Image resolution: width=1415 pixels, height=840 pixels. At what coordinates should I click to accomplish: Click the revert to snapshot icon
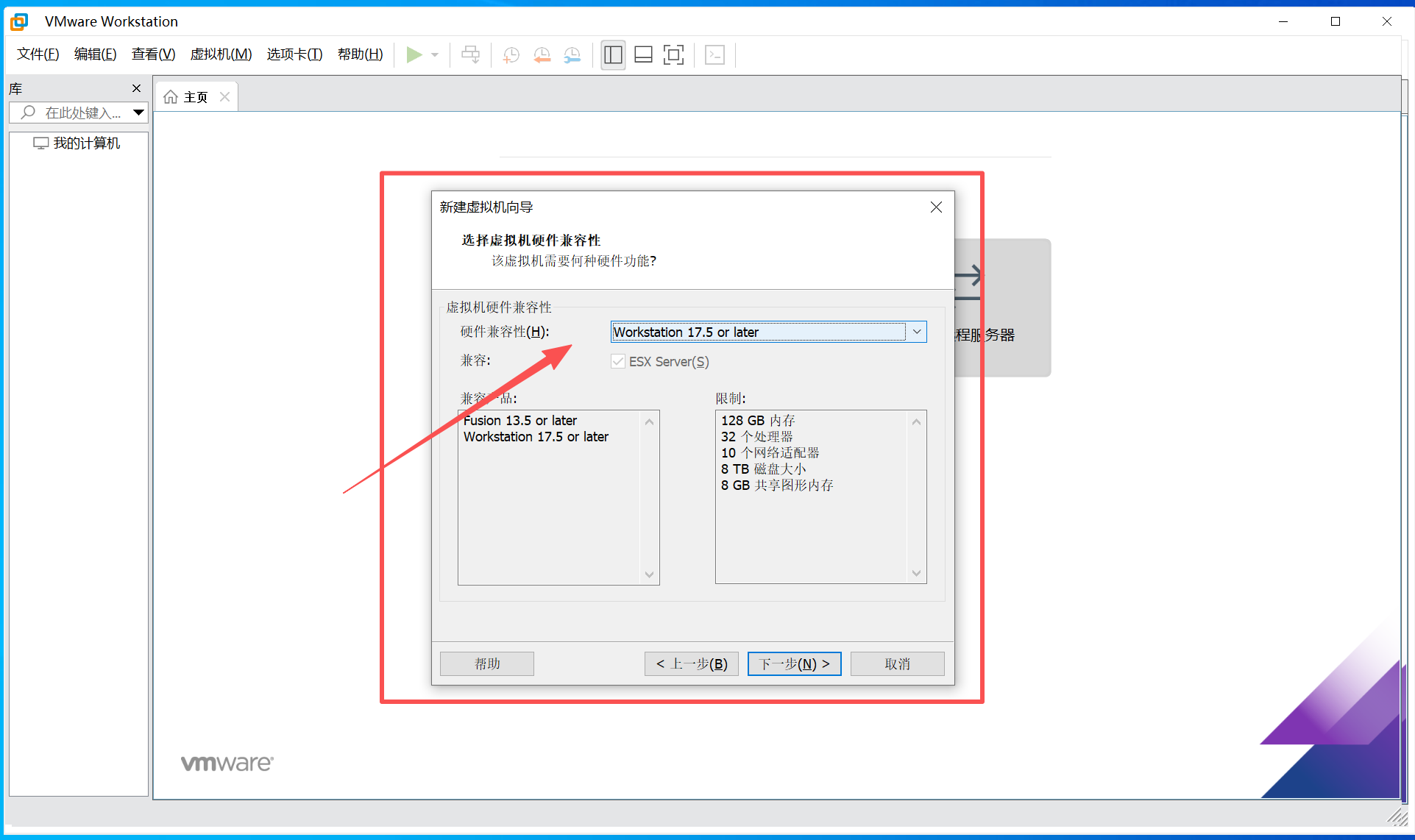(x=542, y=54)
